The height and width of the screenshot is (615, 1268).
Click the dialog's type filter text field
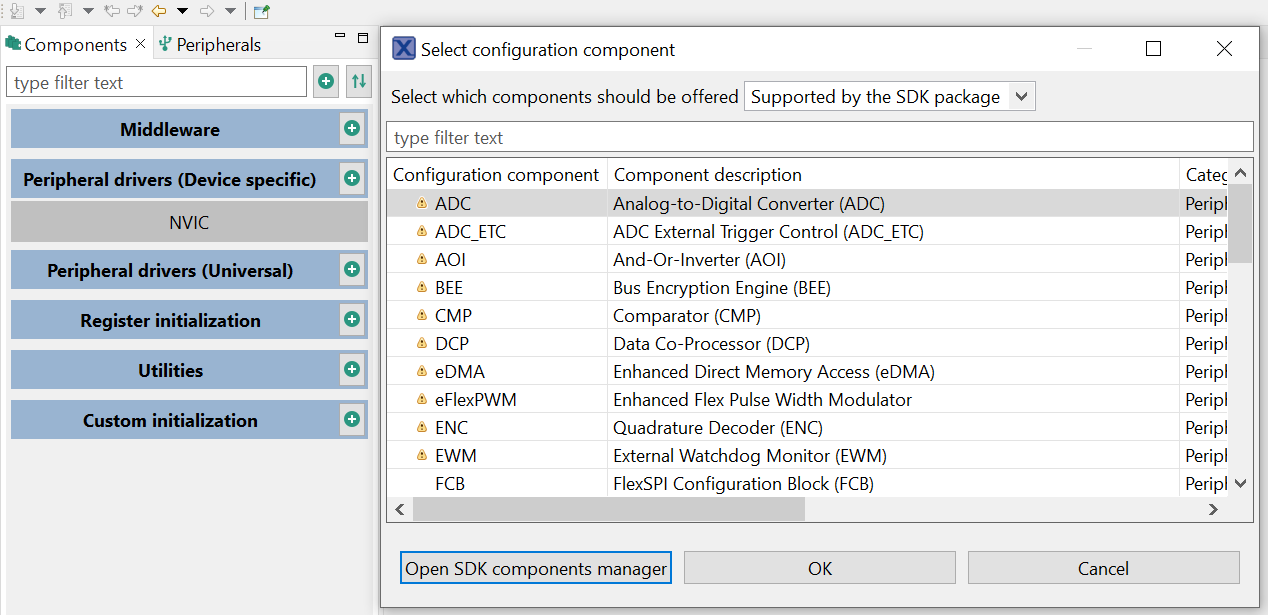pos(820,136)
